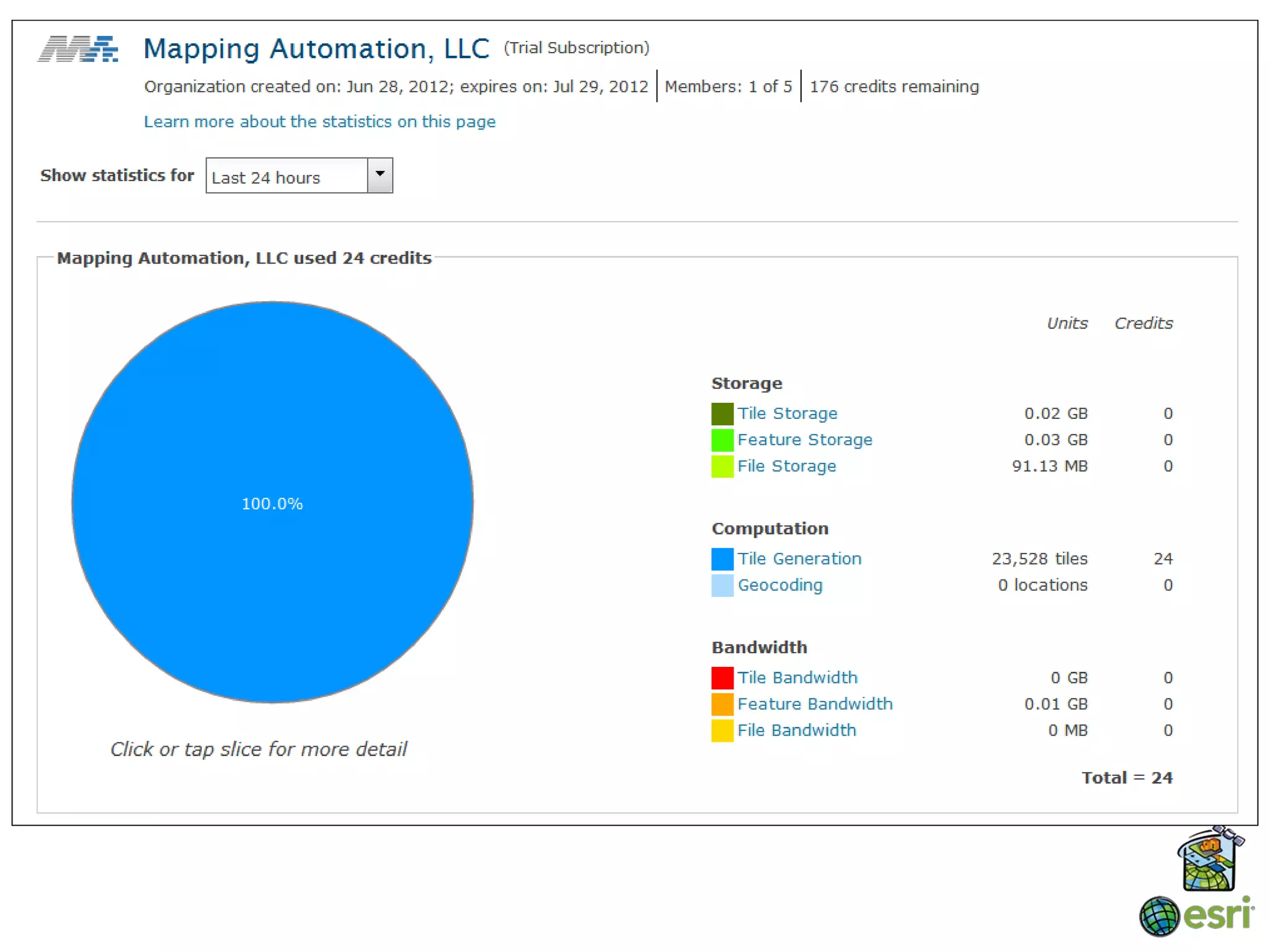Screen dimensions: 1270x952
Task: Click the satellite map icon above Esri
Action: [x=1210, y=860]
